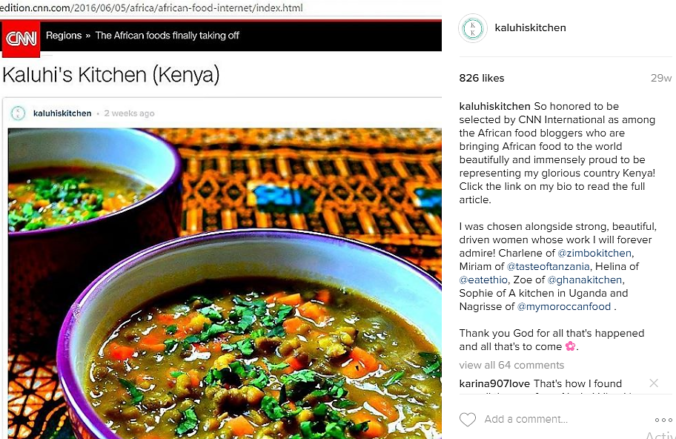Click kaluhiskitchen username in embedded post

click(x=62, y=113)
